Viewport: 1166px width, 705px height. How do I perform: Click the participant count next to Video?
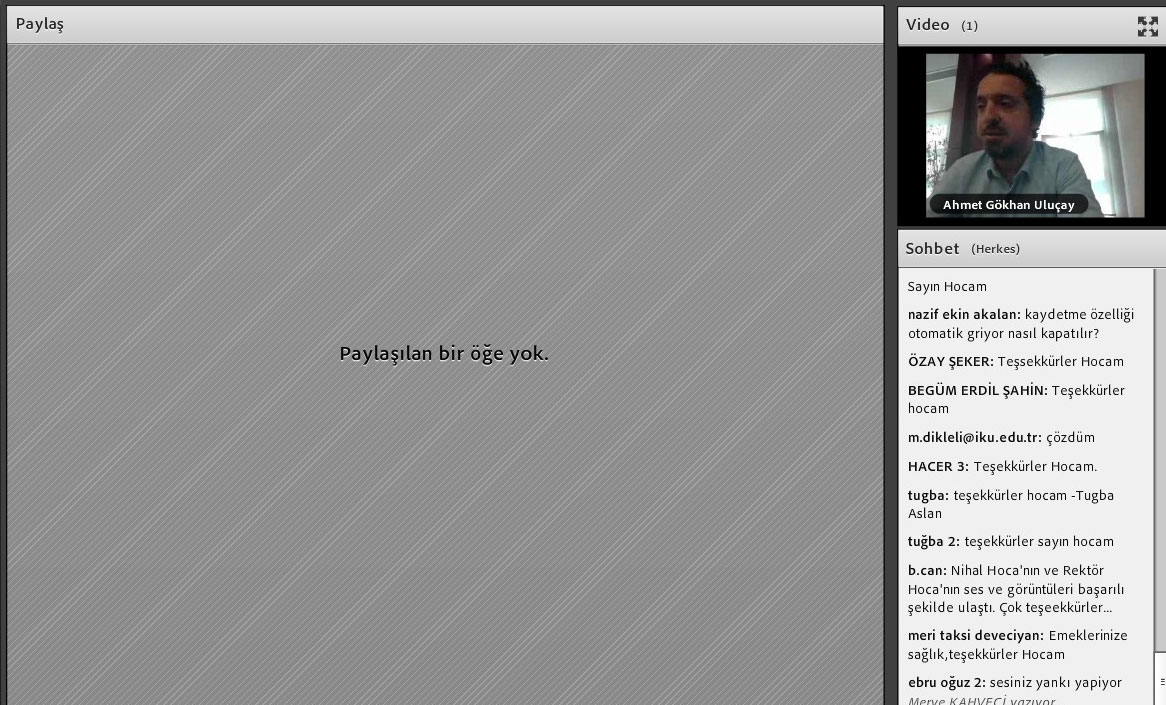click(969, 26)
